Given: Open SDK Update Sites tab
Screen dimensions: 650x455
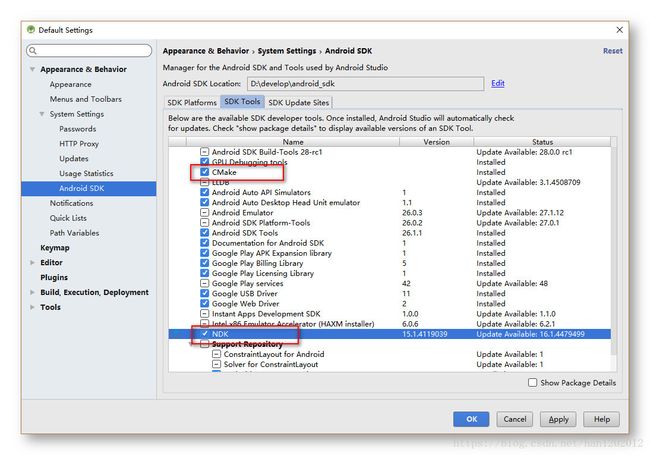Looking at the screenshot, I should pyautogui.click(x=298, y=102).
